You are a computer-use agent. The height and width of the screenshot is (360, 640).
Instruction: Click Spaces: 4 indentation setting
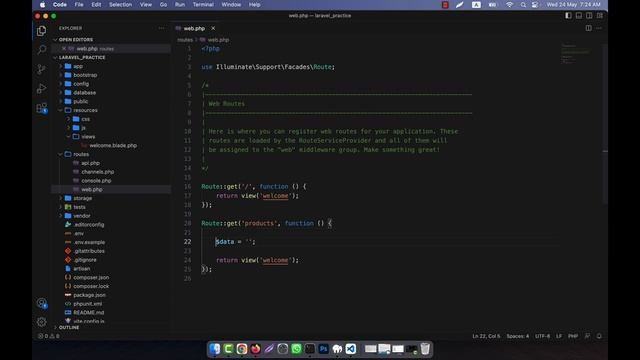tap(518, 336)
